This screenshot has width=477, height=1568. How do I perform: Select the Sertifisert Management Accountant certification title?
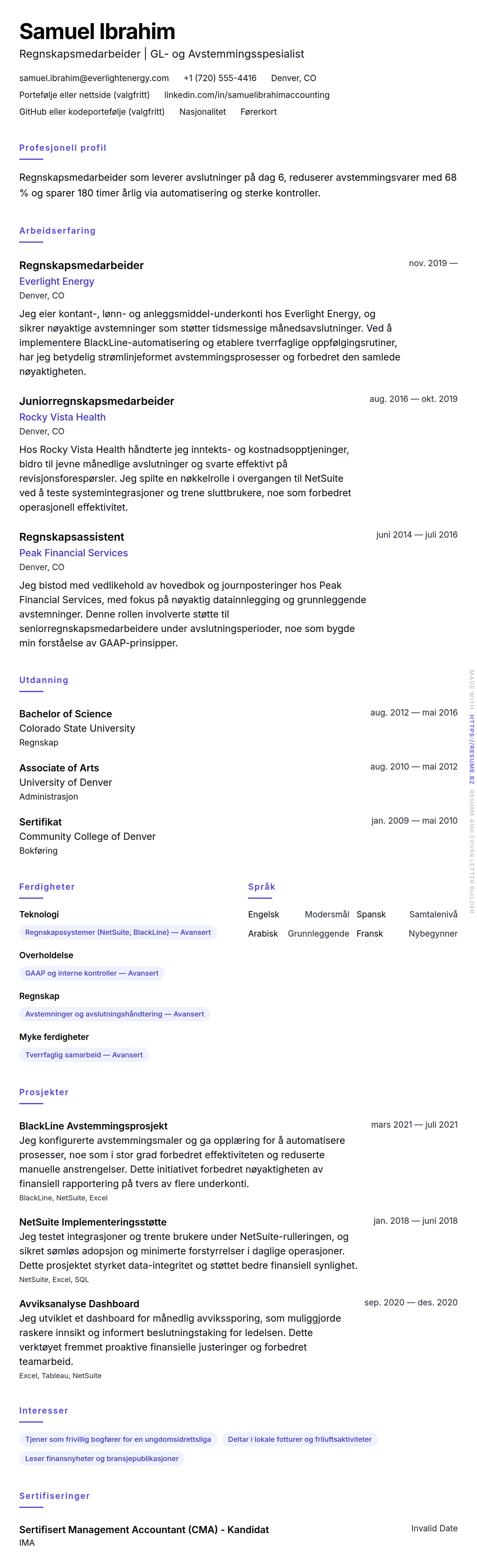(x=144, y=1529)
